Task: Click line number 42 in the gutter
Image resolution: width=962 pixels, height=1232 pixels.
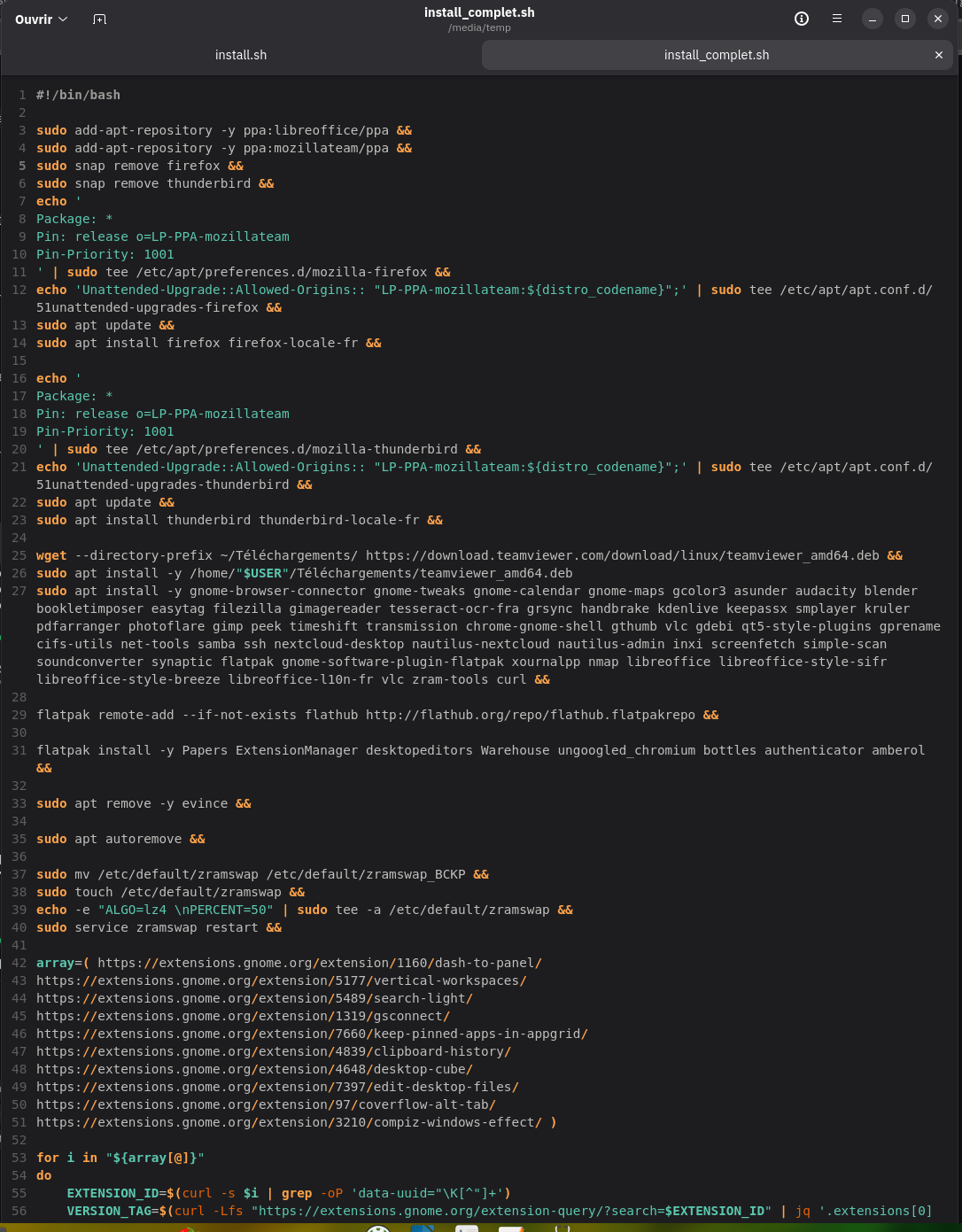Action: 19,963
